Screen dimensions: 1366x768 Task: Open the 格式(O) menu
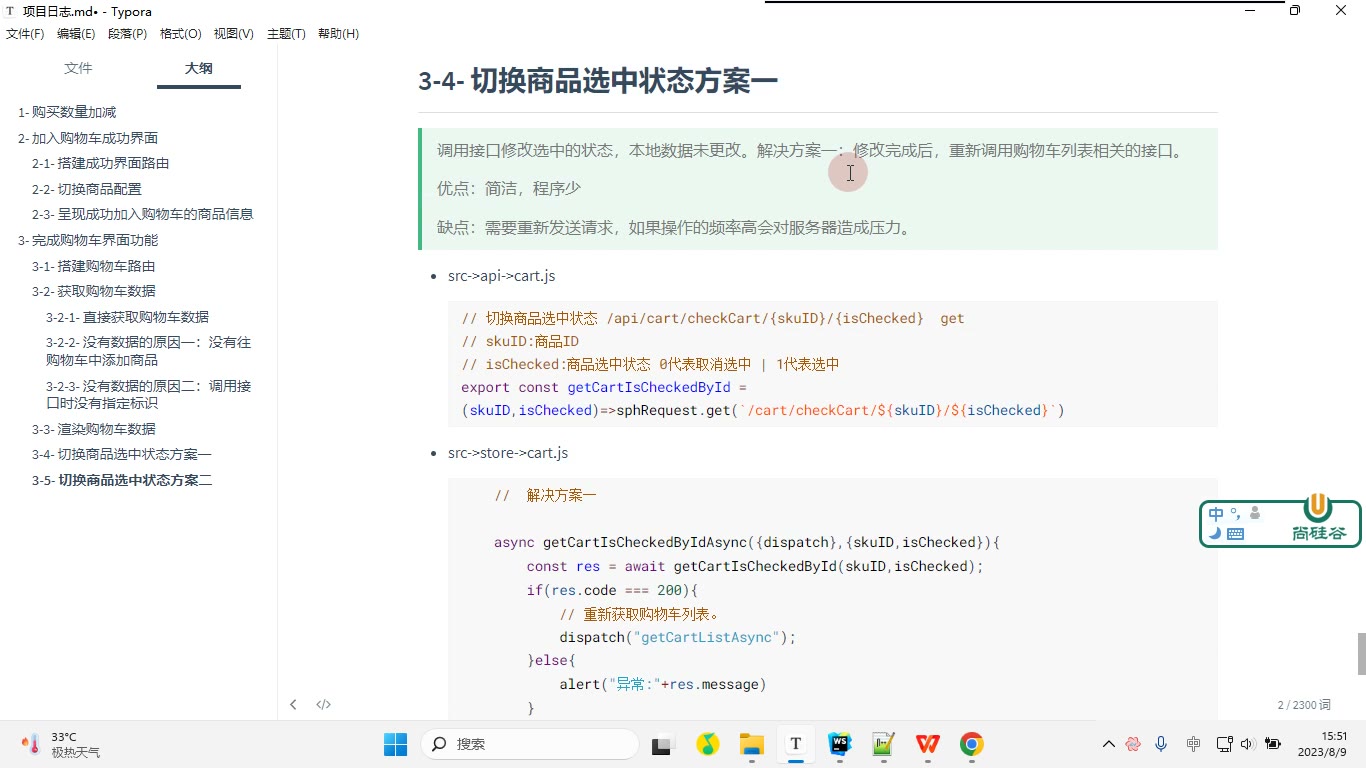(x=181, y=34)
